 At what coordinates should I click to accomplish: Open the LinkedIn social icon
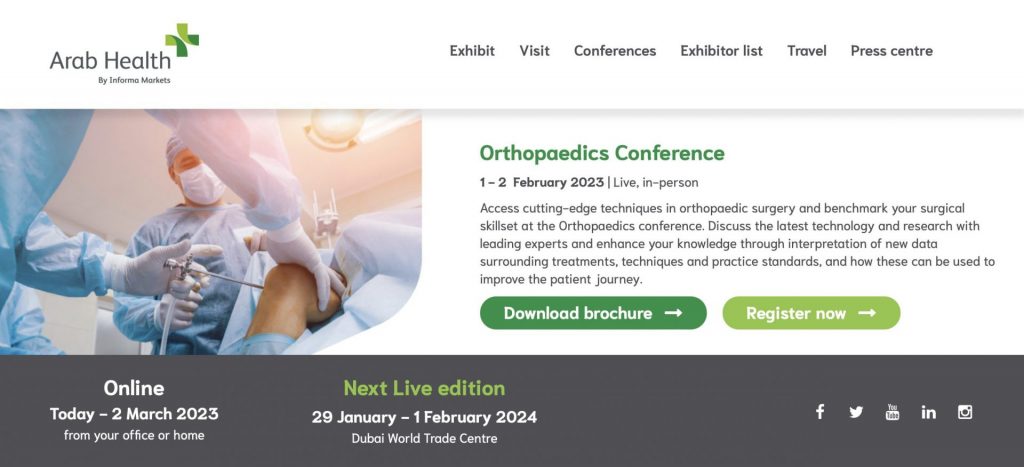coord(929,412)
